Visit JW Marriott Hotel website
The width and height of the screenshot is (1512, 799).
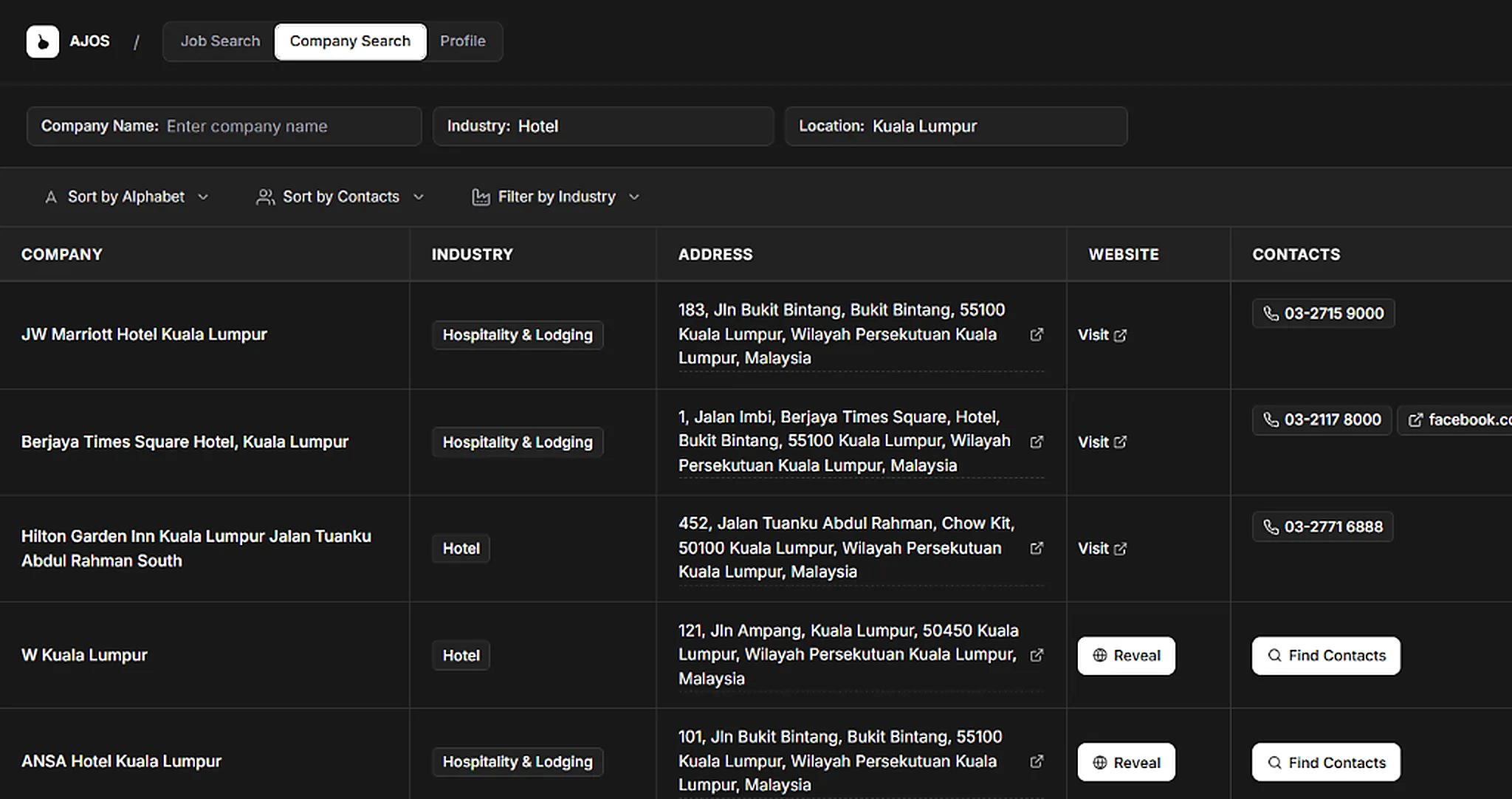[x=1102, y=335]
